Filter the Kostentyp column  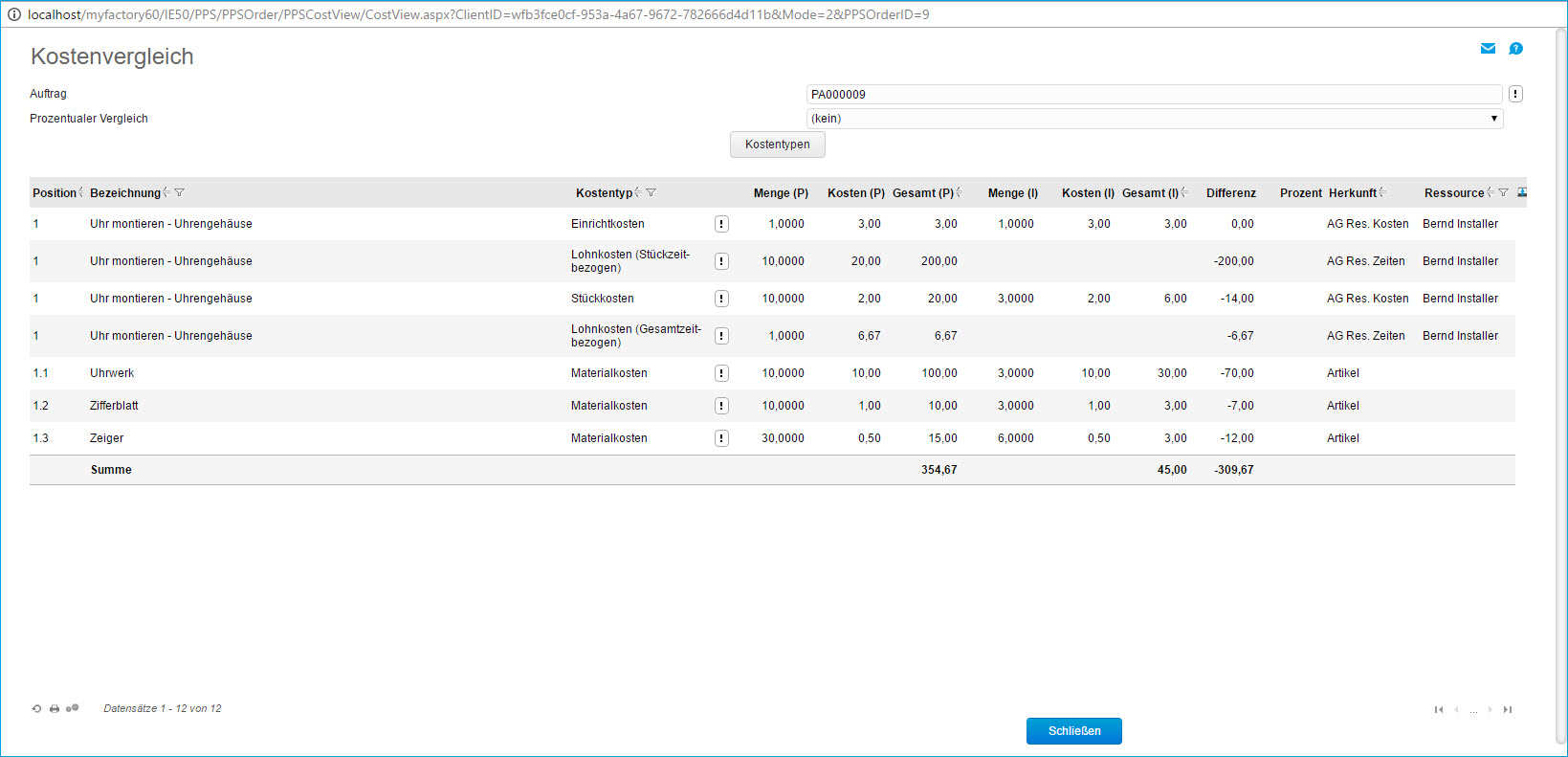point(651,192)
